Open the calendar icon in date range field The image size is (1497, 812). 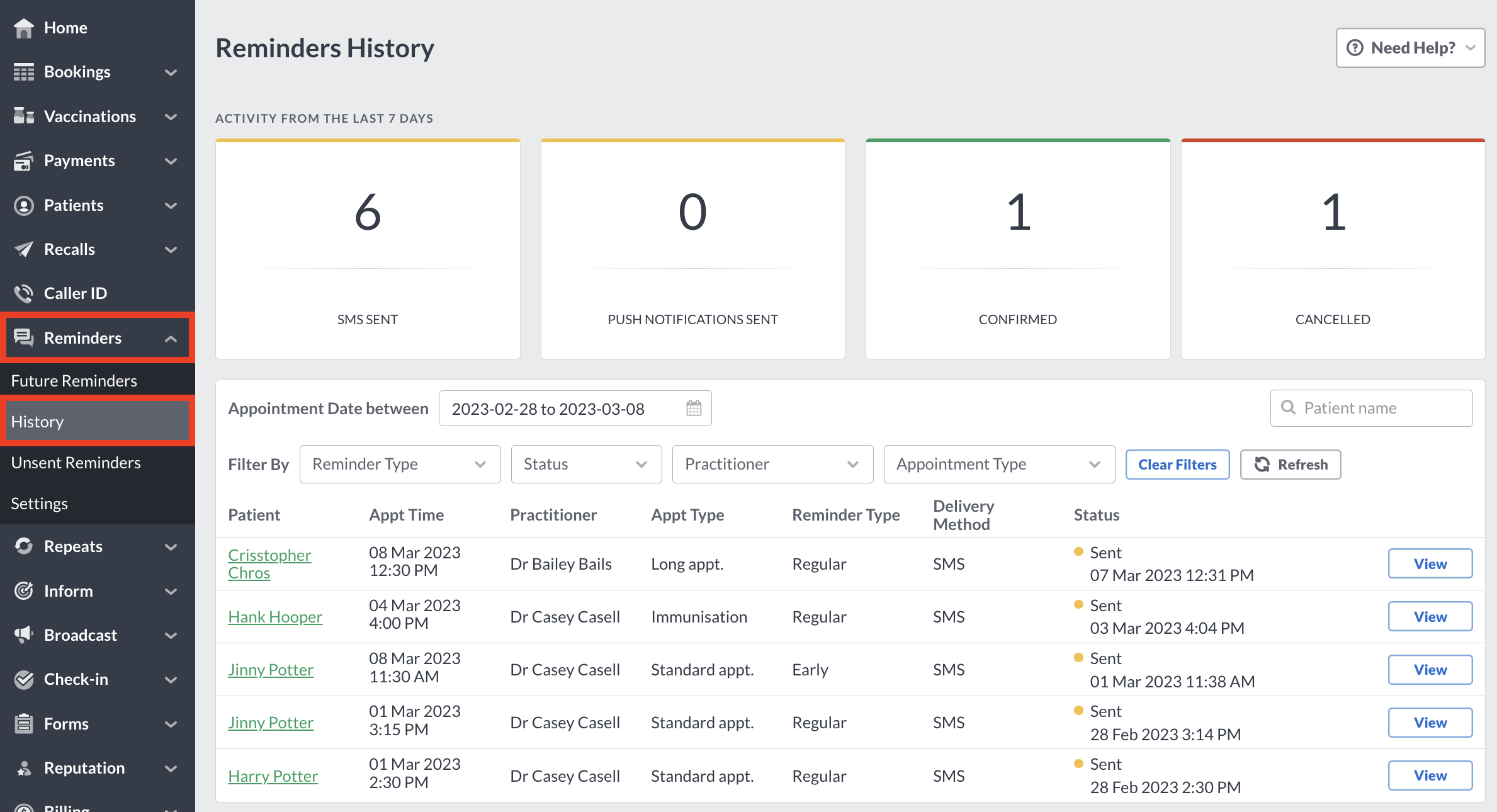(694, 409)
